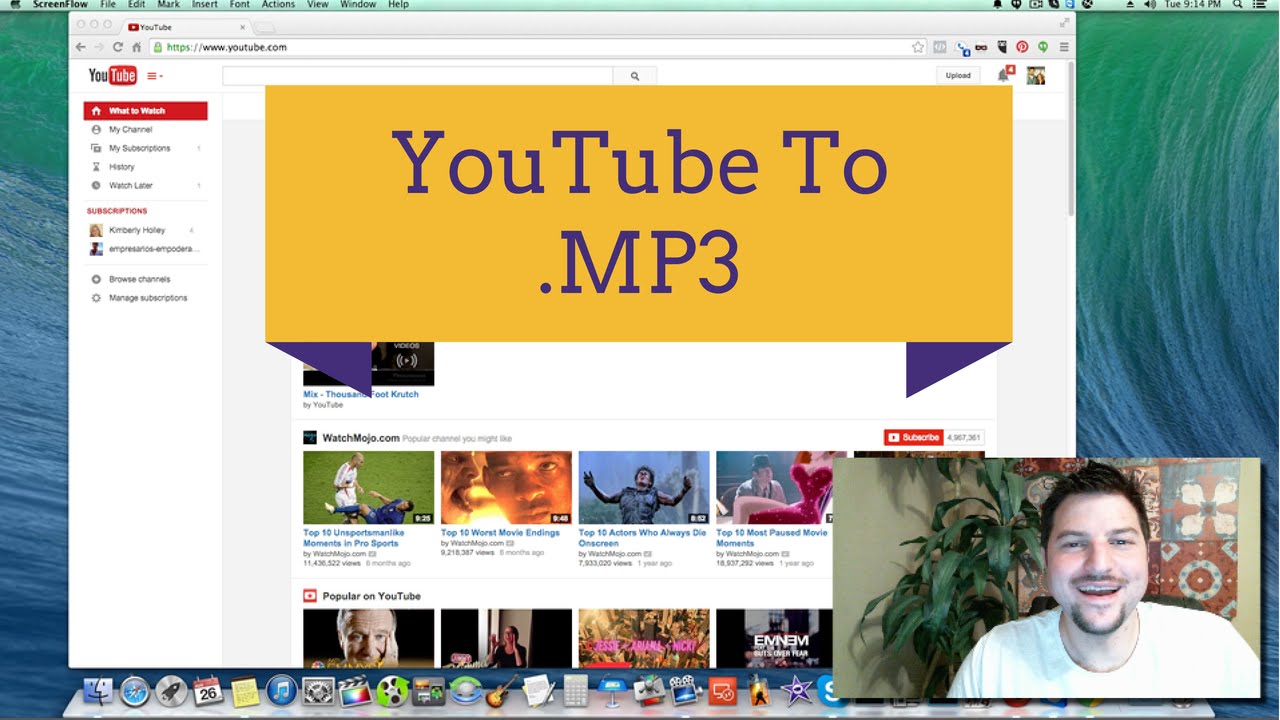1280x720 pixels.
Task: Open Calendar from the Dock
Action: [208, 691]
